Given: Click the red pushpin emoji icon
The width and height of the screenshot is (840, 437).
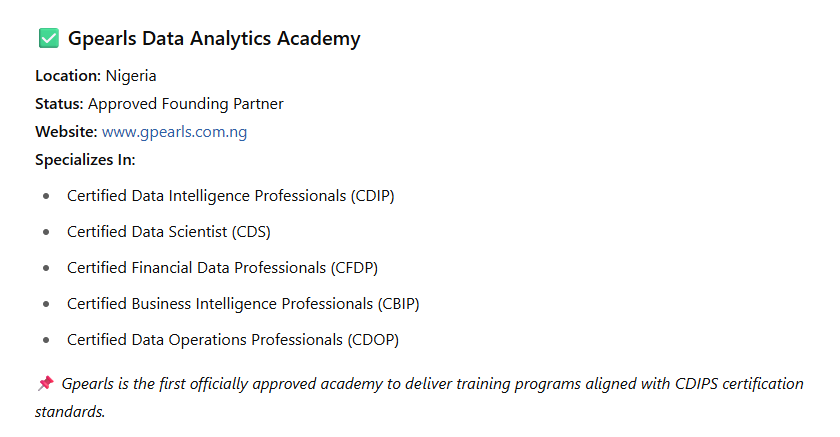Looking at the screenshot, I should (x=46, y=383).
